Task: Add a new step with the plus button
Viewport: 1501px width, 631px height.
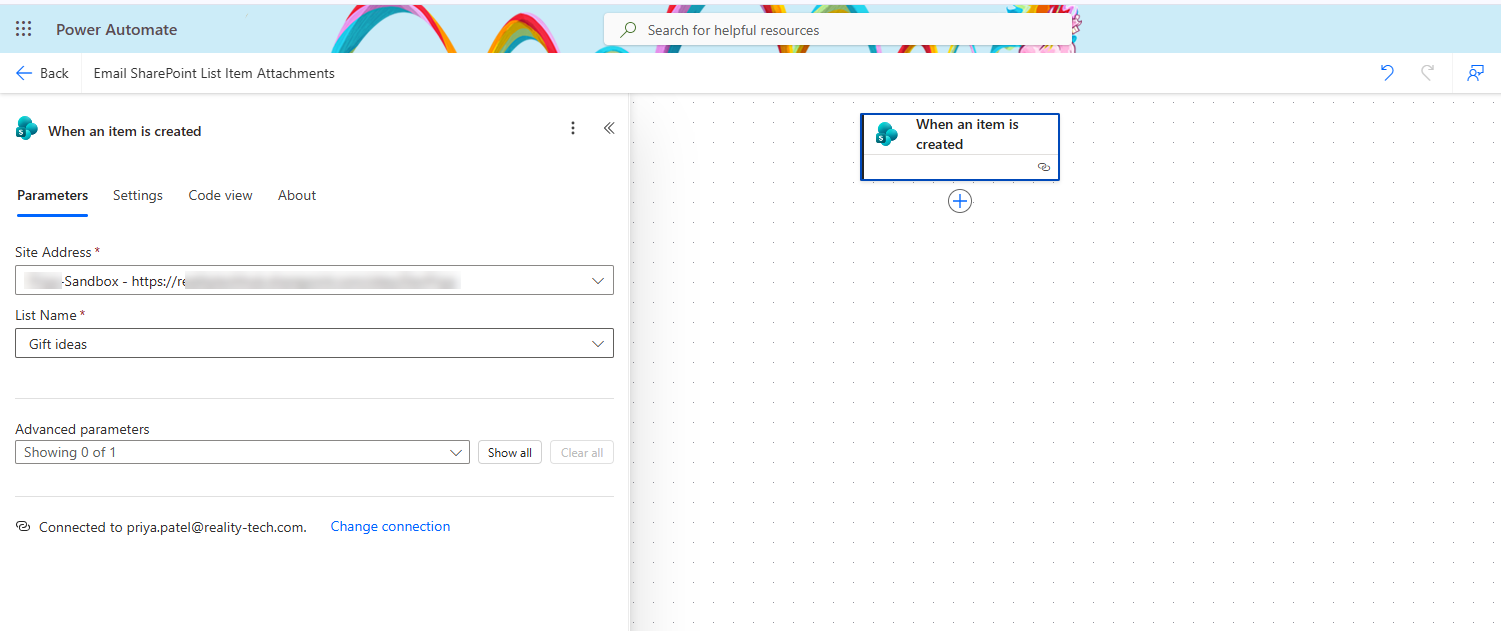Action: coord(960,201)
